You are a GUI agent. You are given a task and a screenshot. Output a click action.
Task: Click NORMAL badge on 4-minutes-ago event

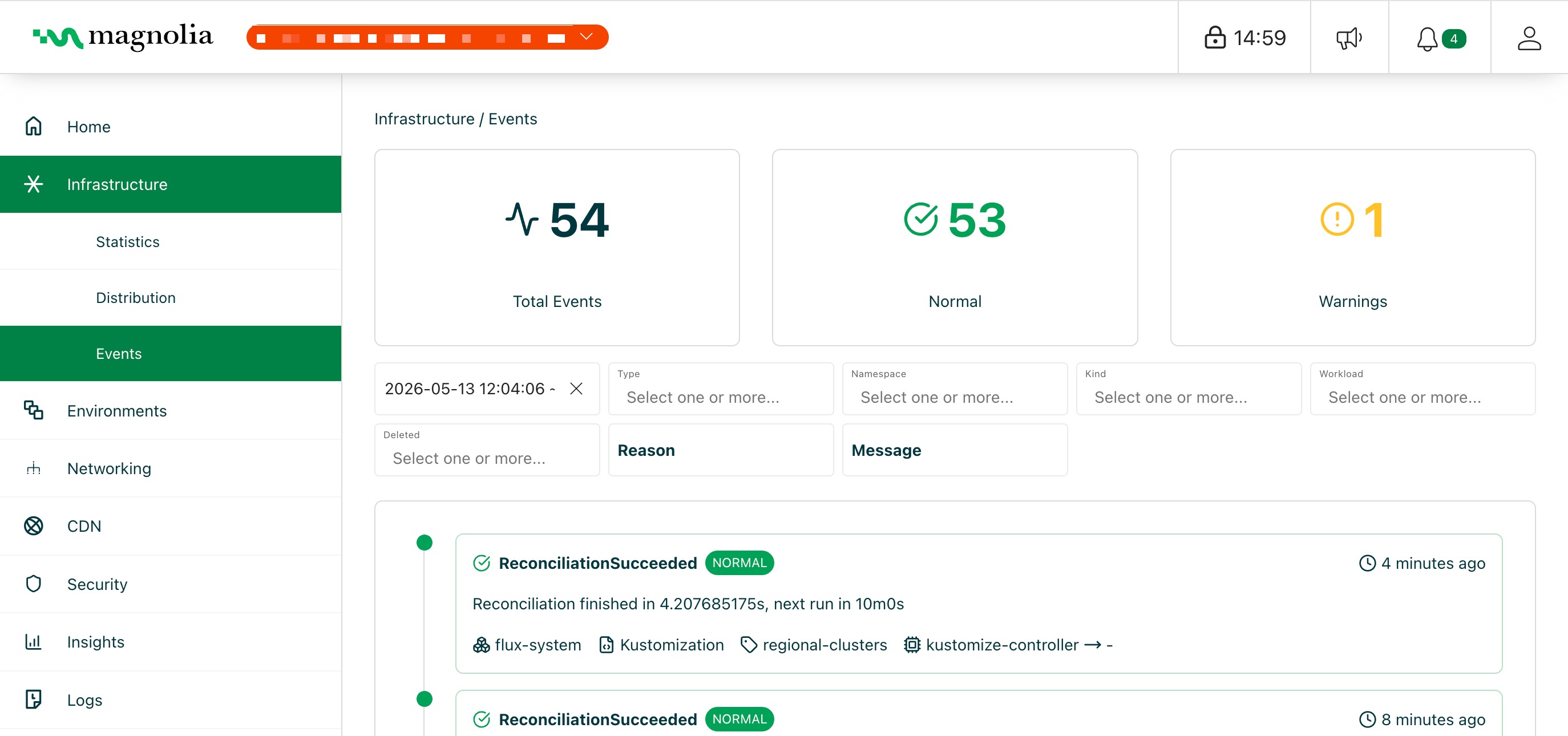pyautogui.click(x=739, y=563)
